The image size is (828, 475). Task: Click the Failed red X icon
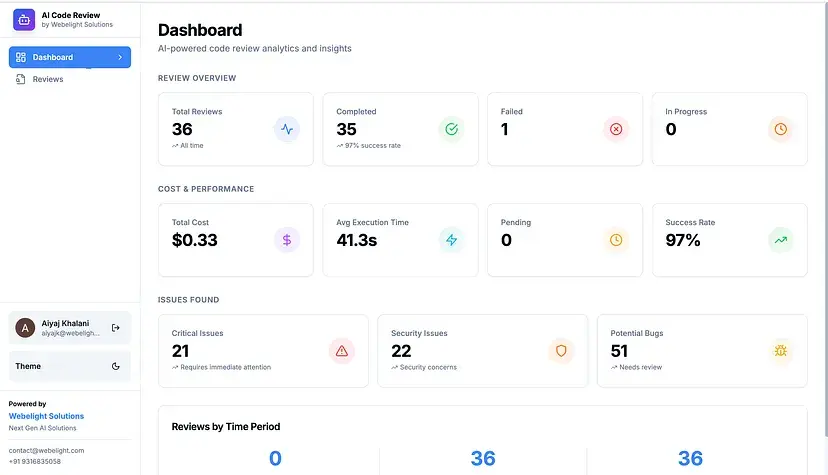coord(616,129)
